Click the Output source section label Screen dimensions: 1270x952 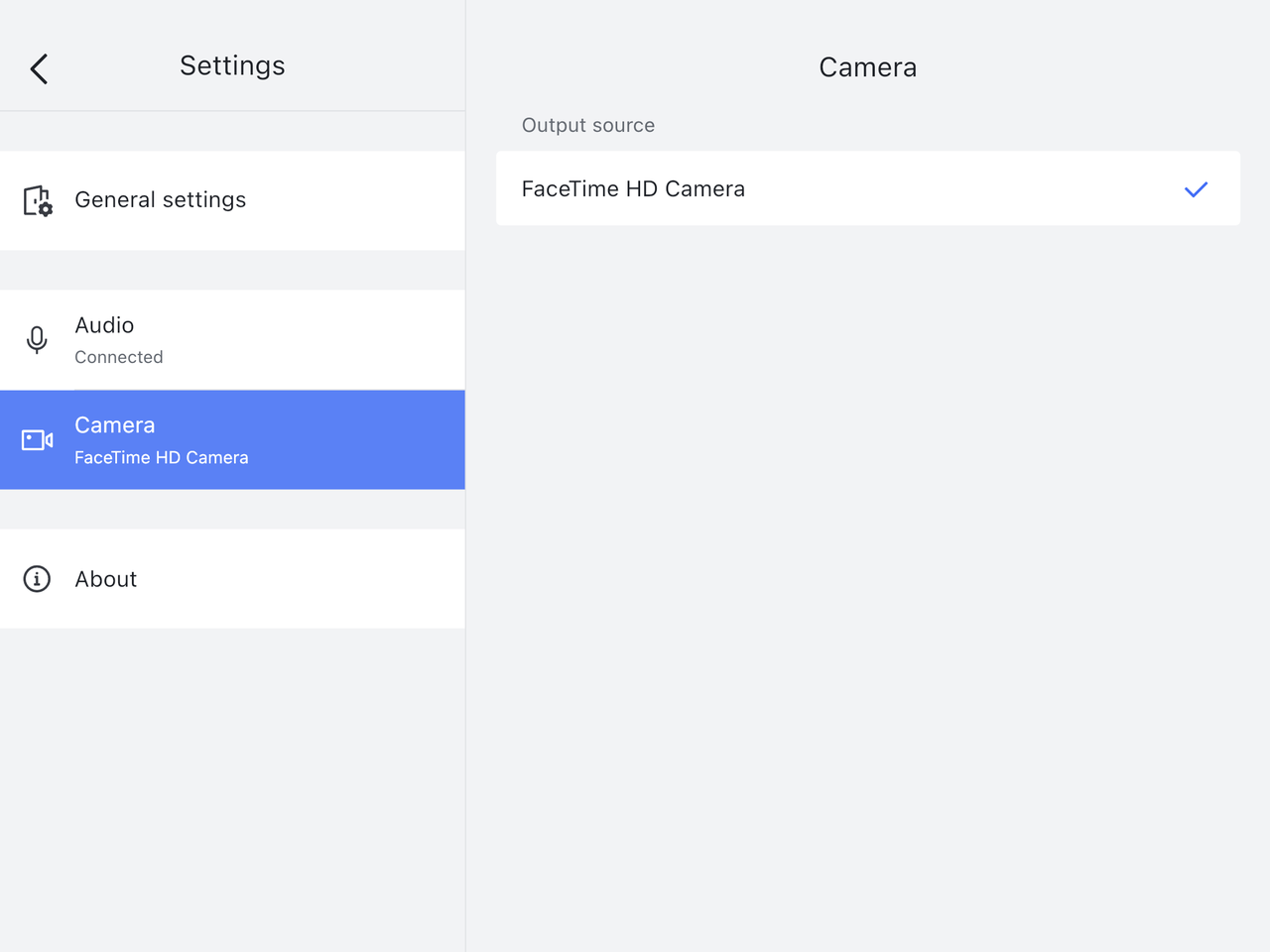coord(588,126)
